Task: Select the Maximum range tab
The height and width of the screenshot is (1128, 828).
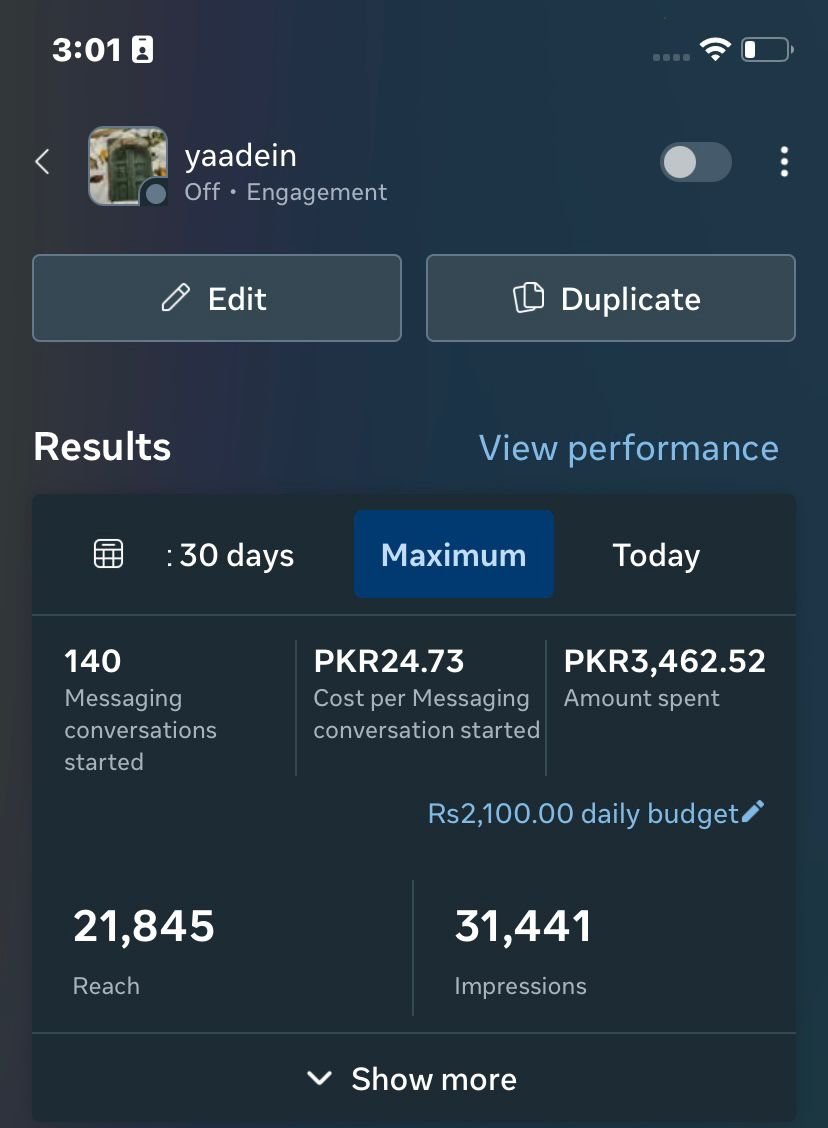Action: (x=454, y=555)
